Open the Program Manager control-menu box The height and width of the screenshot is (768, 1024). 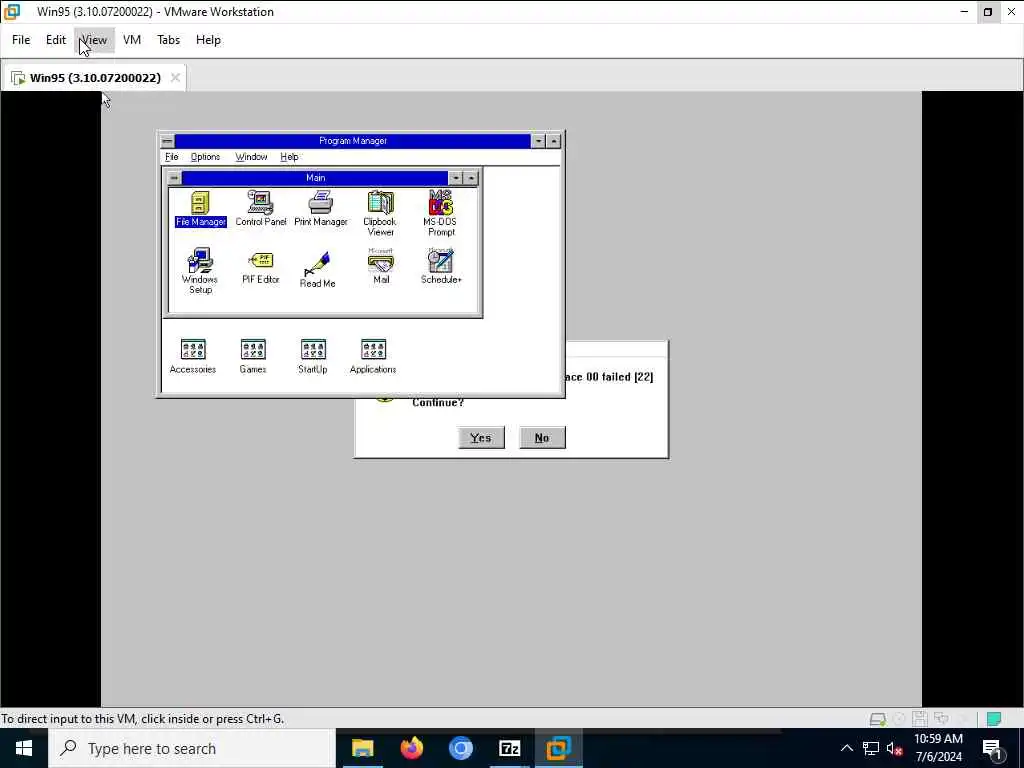(168, 141)
